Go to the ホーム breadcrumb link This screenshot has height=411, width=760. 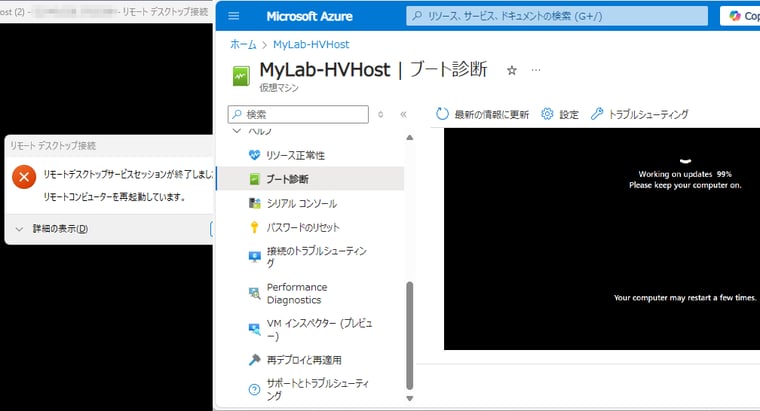[x=243, y=45]
